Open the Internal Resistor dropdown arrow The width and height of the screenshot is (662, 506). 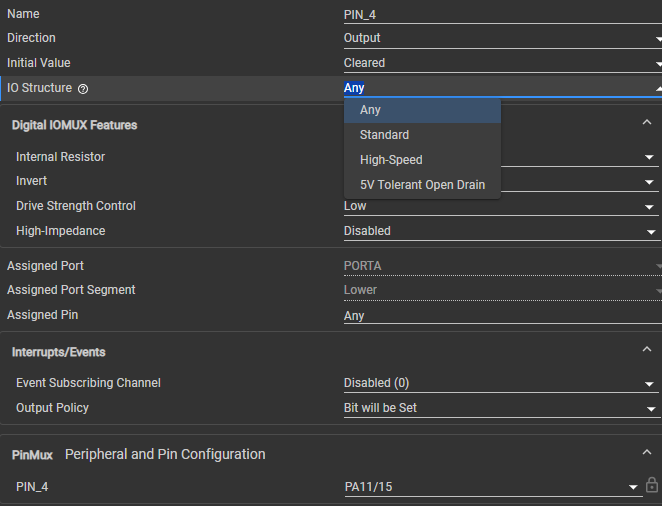pyautogui.click(x=649, y=157)
